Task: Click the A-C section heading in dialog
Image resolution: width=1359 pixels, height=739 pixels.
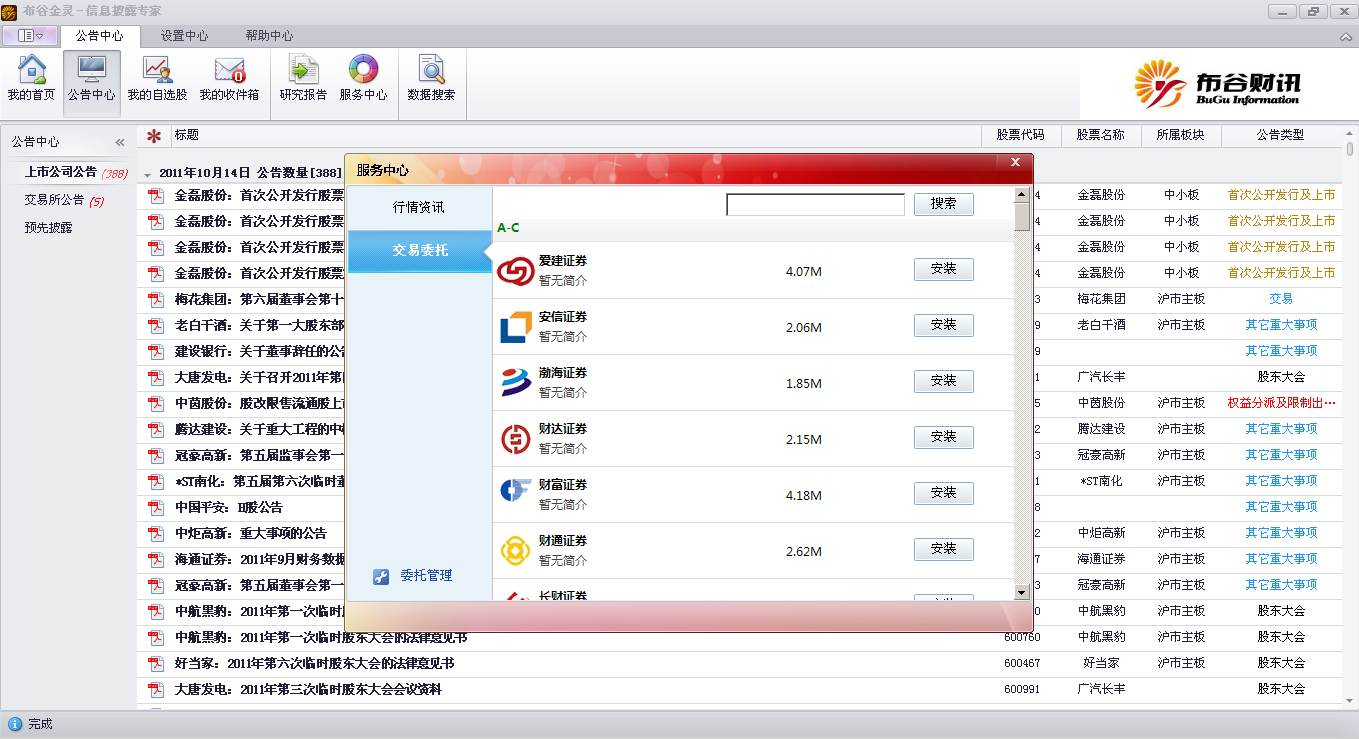Action: (508, 228)
